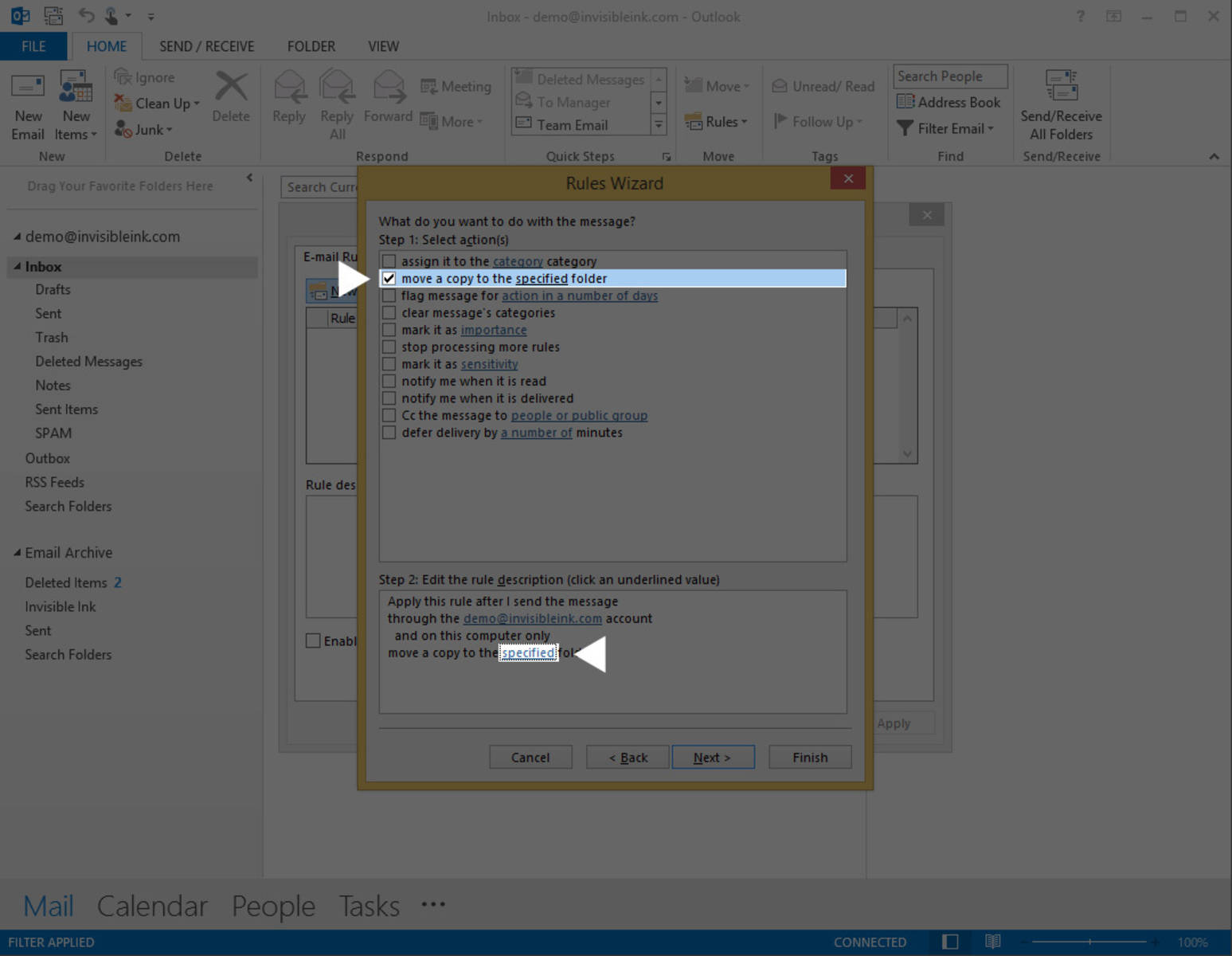The width and height of the screenshot is (1232, 956).
Task: Open People in navigation bar
Action: [273, 906]
